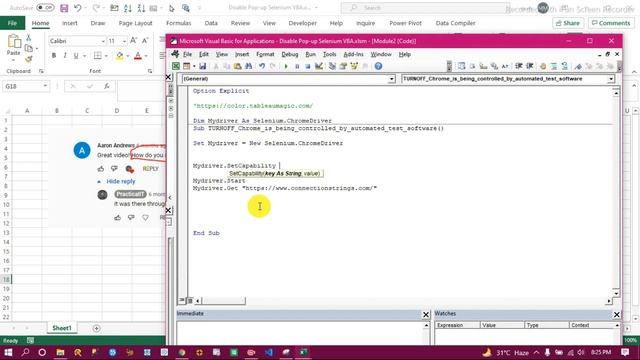Open the Borders dropdown arrow
The height and width of the screenshot is (360, 640).
pyautogui.click(x=106, y=56)
